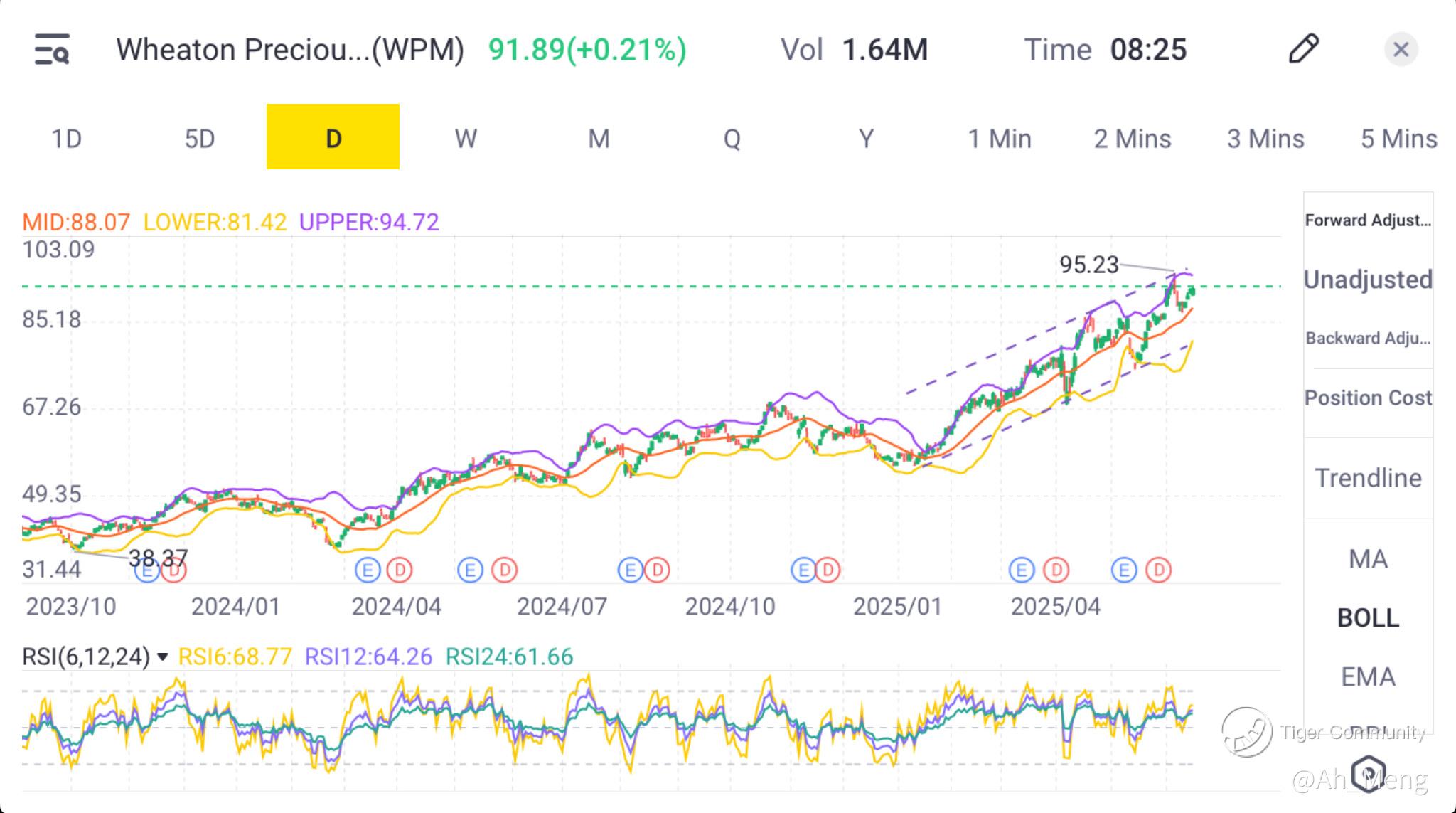Expand the RSI(6,12,24) indicator dropdown
The width and height of the screenshot is (1456, 813).
tap(163, 657)
